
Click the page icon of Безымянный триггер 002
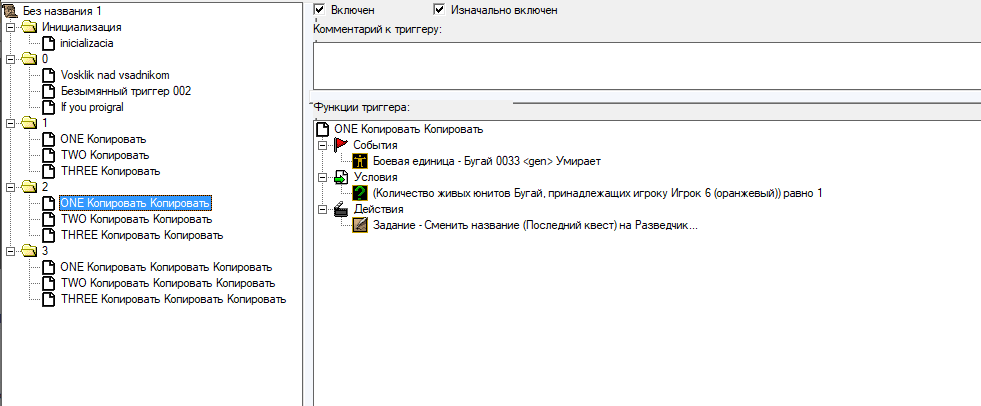49,91
